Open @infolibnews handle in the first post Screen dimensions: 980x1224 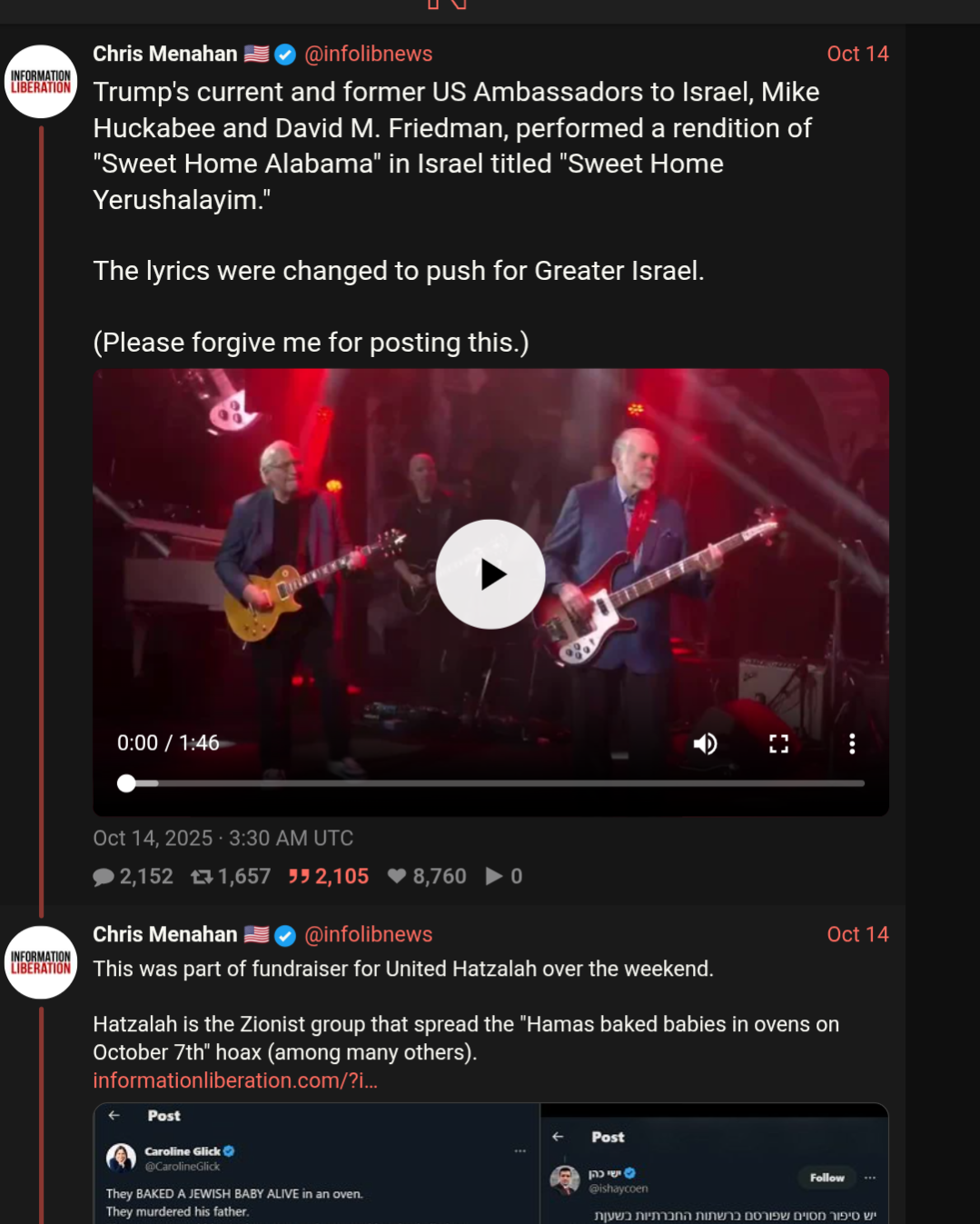[368, 55]
